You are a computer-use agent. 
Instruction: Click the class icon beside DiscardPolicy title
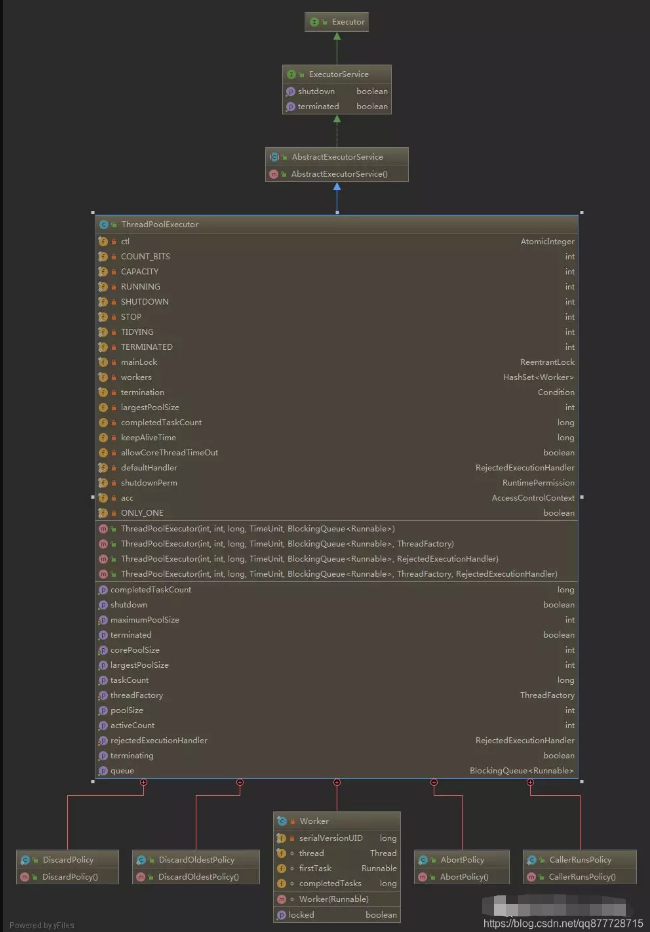tap(25, 859)
